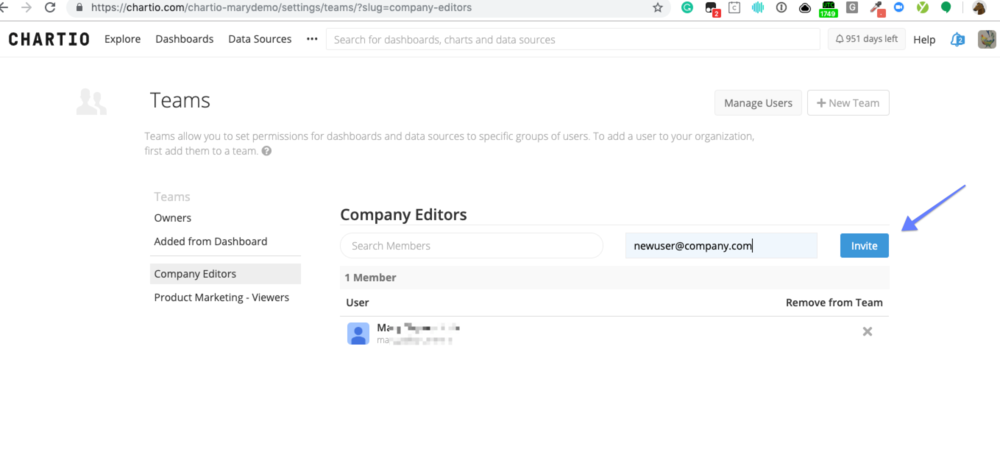Open the Zoom extension icon

pos(899,8)
